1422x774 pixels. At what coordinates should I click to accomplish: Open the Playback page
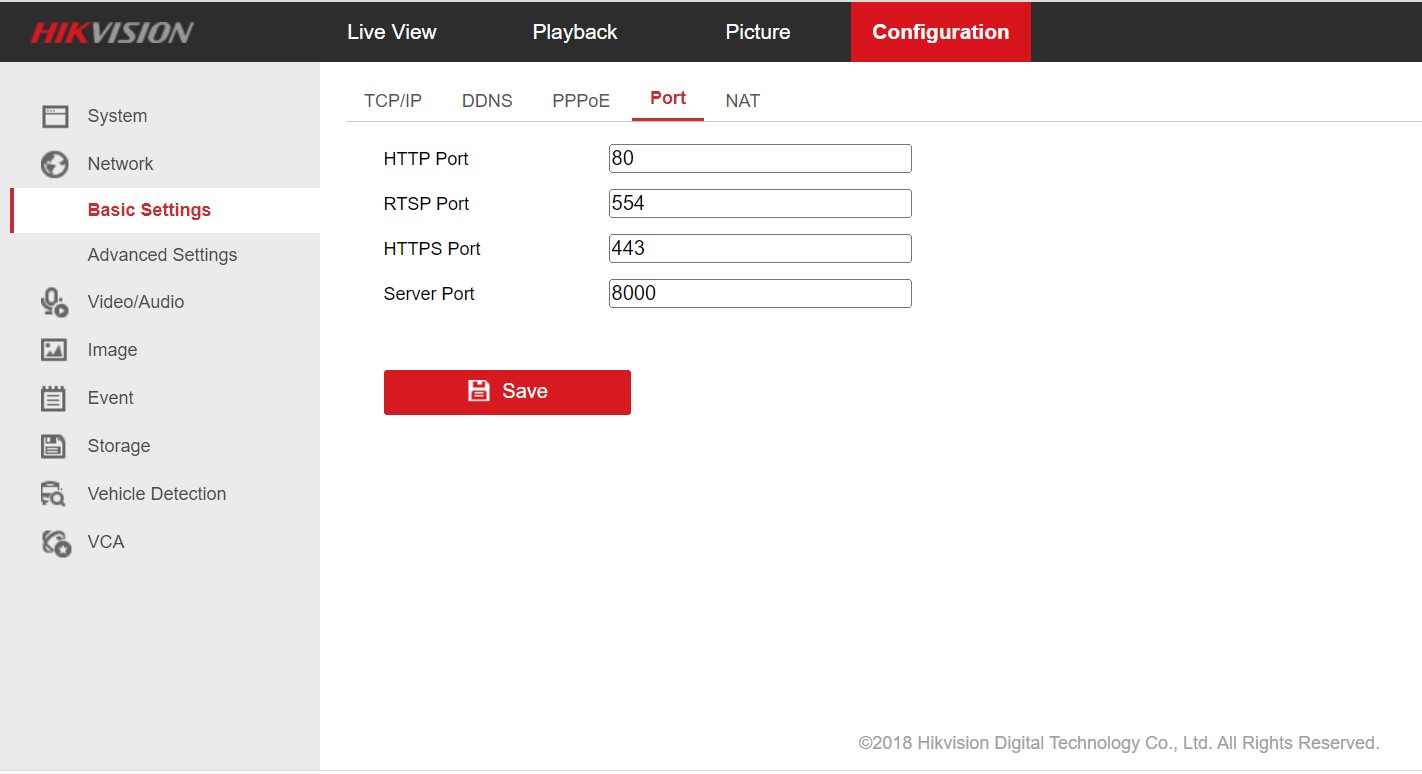click(575, 32)
